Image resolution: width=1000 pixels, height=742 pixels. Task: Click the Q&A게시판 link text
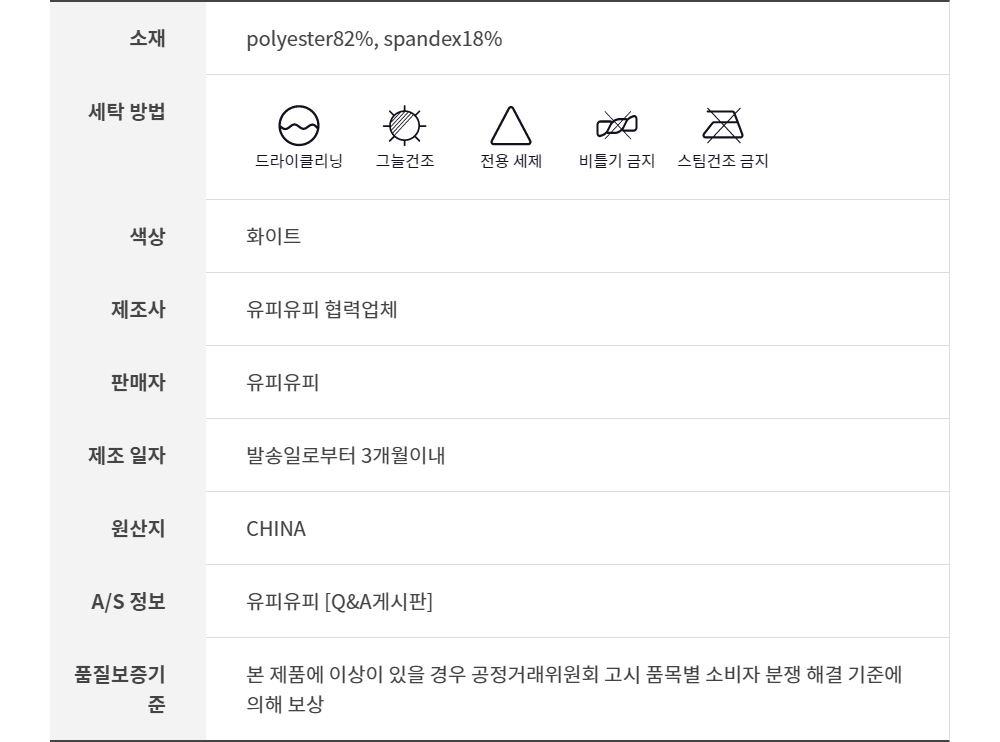click(x=380, y=602)
